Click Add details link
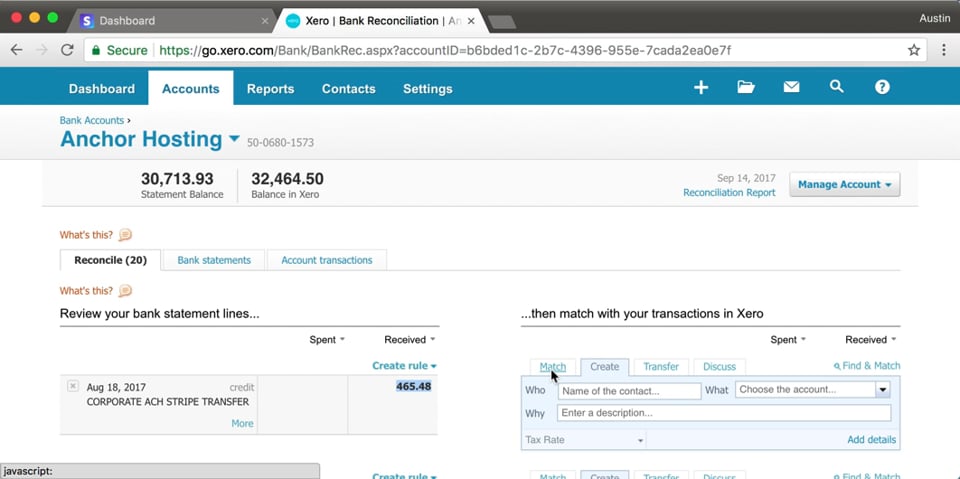Viewport: 960px width, 479px height. coord(871,440)
